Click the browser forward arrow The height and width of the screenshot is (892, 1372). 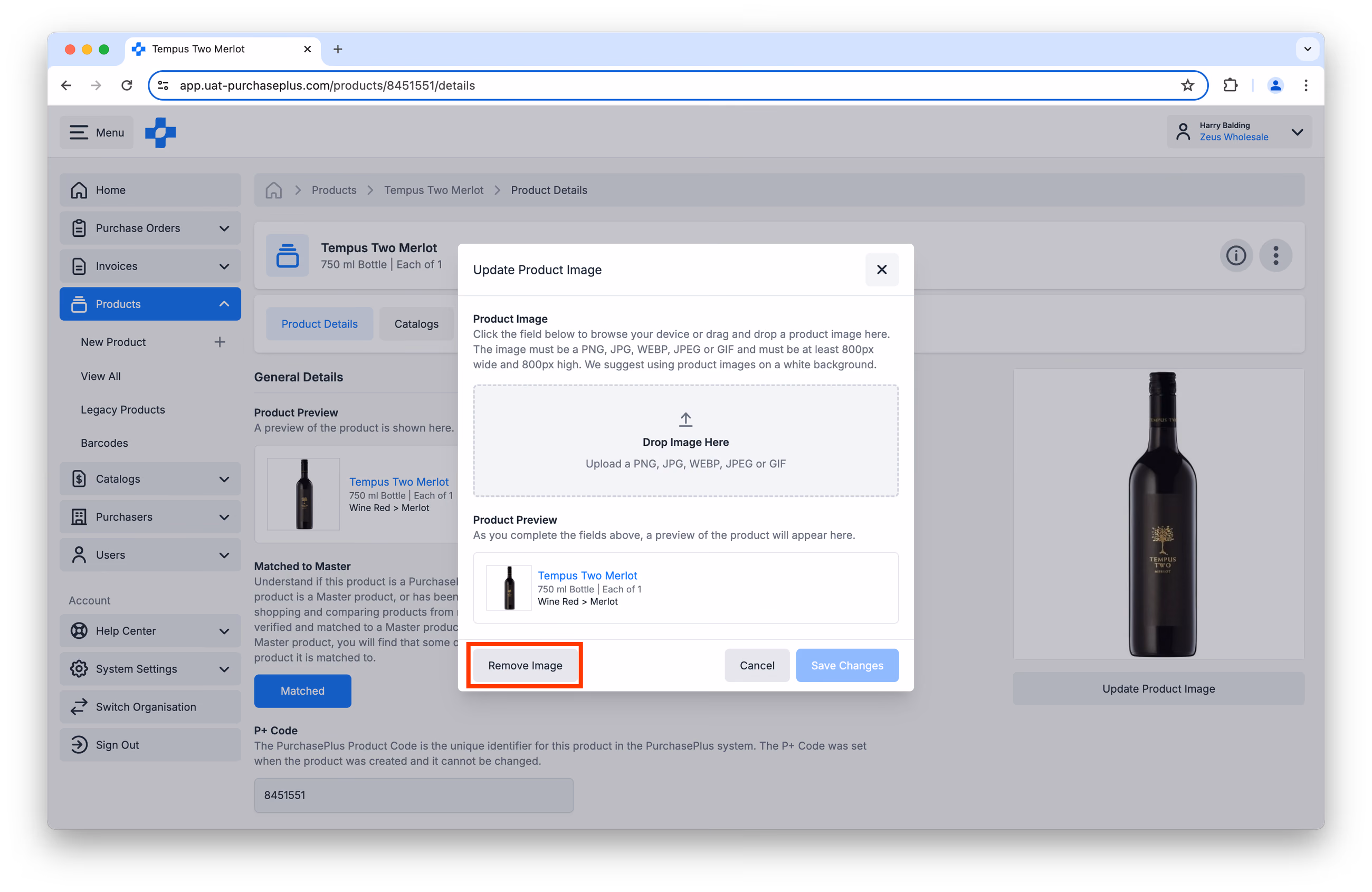(96, 85)
